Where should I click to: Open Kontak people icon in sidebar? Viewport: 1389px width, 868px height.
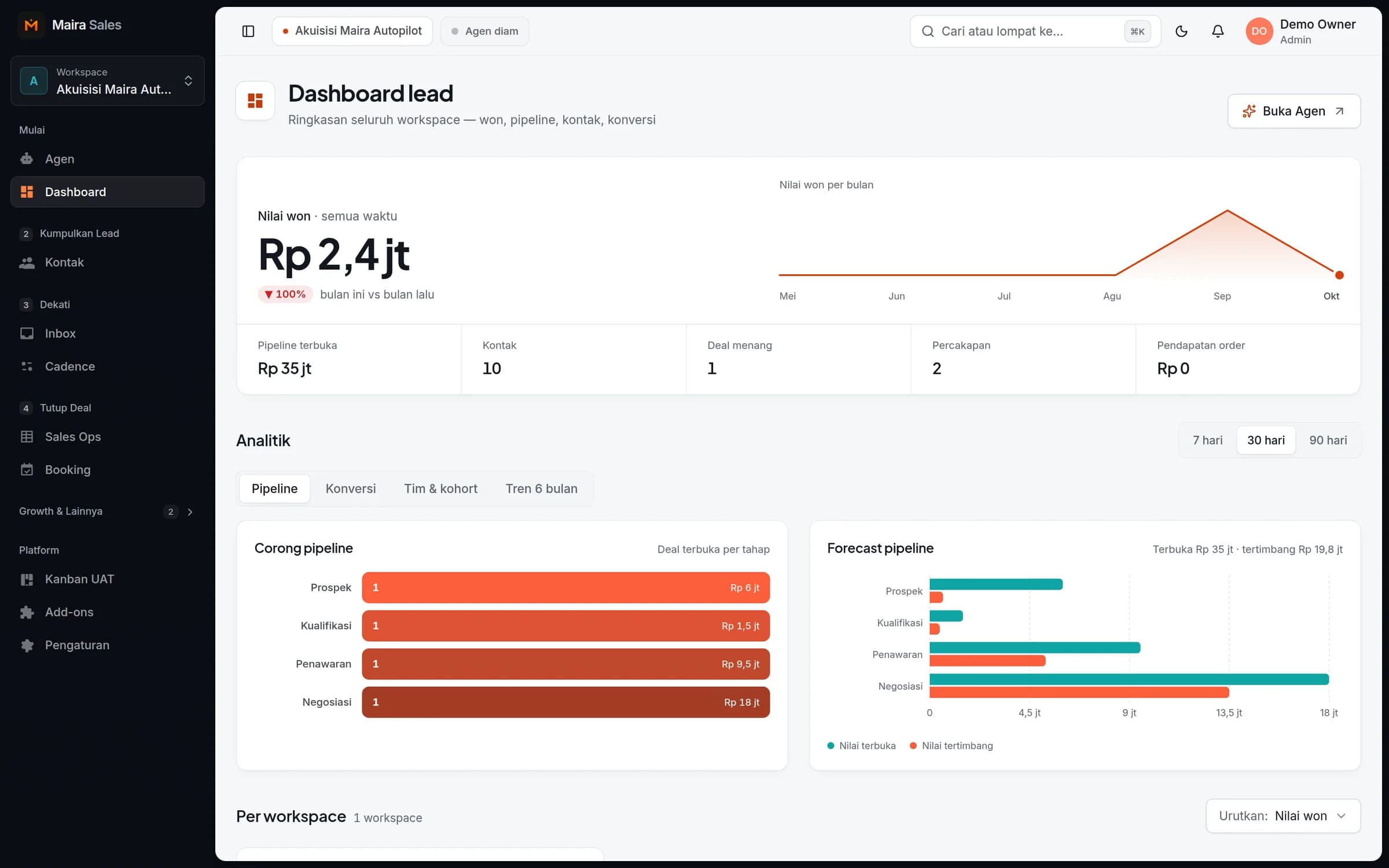pos(27,262)
